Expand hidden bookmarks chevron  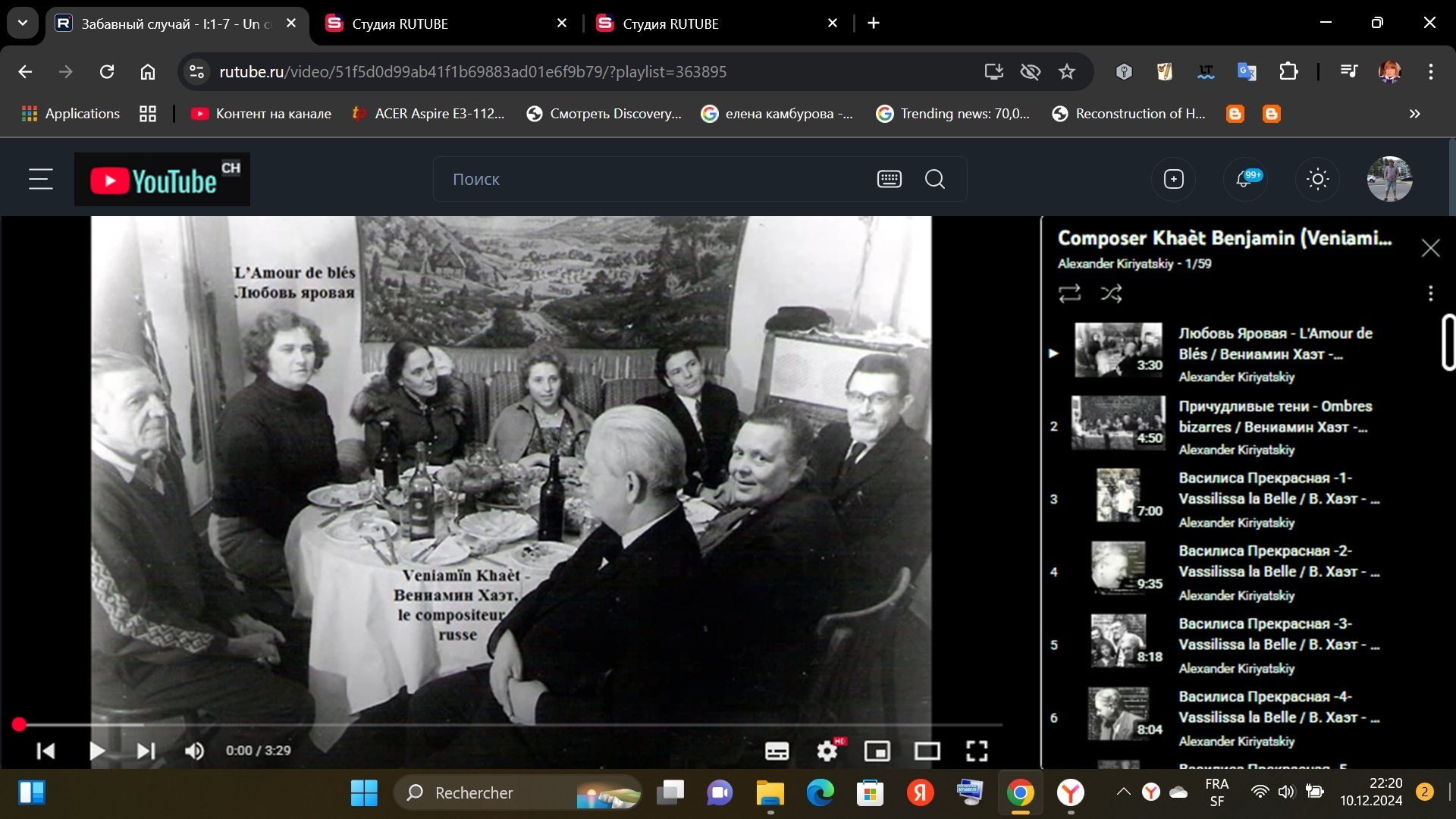tap(1414, 114)
